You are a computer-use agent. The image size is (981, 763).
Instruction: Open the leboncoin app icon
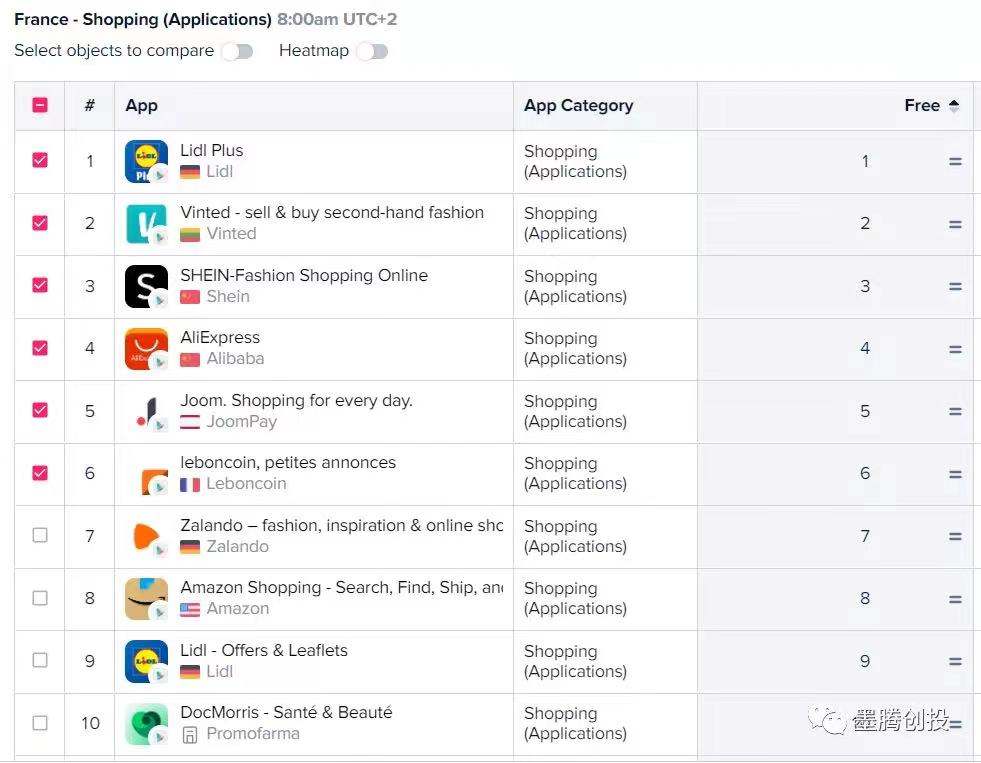(x=146, y=474)
